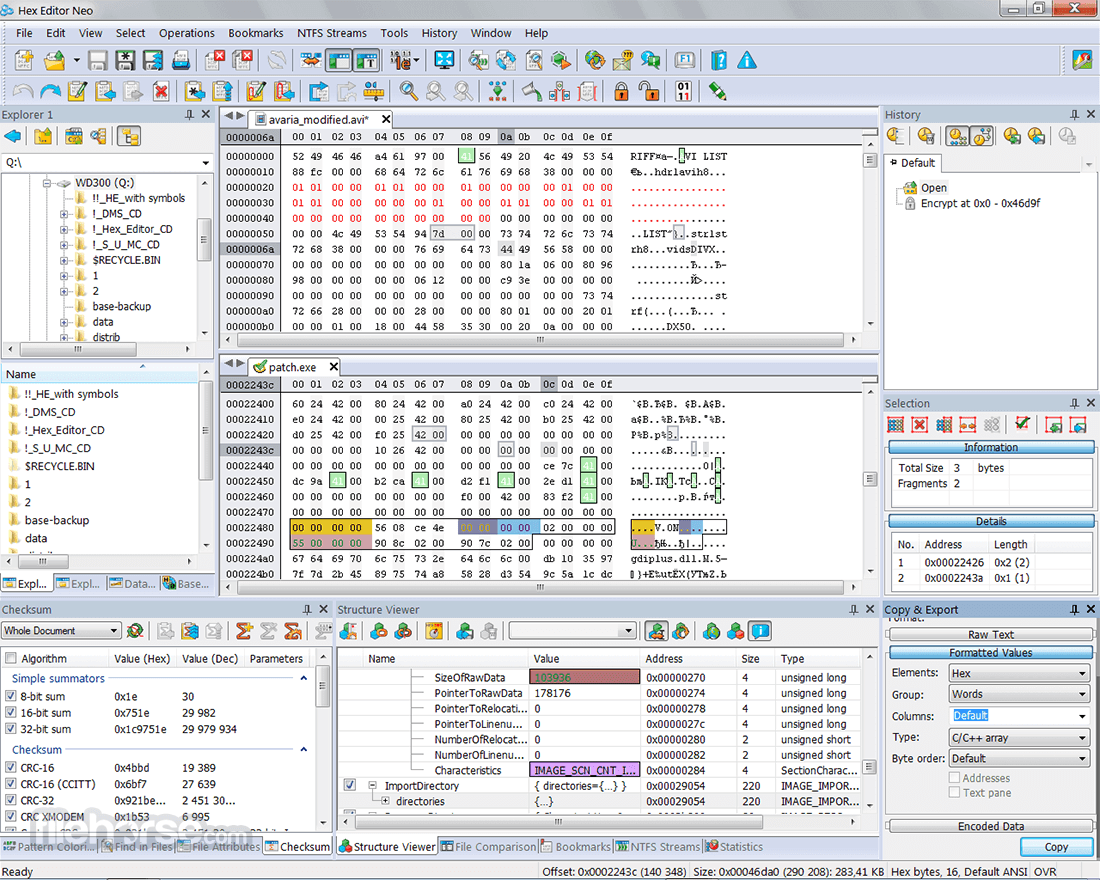The image size is (1100, 880).
Task: Click the Details header in Selection panel
Action: [991, 521]
